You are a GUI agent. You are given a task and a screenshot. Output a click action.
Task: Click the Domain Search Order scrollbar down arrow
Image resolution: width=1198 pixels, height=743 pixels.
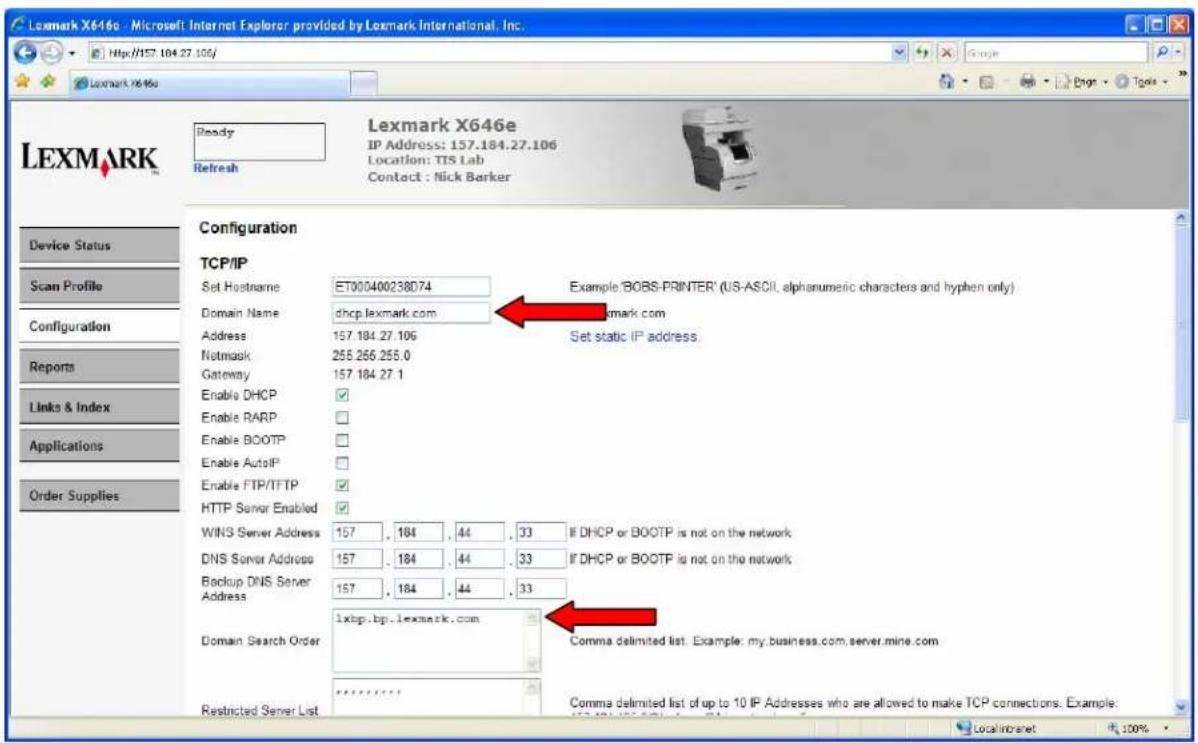[x=534, y=664]
